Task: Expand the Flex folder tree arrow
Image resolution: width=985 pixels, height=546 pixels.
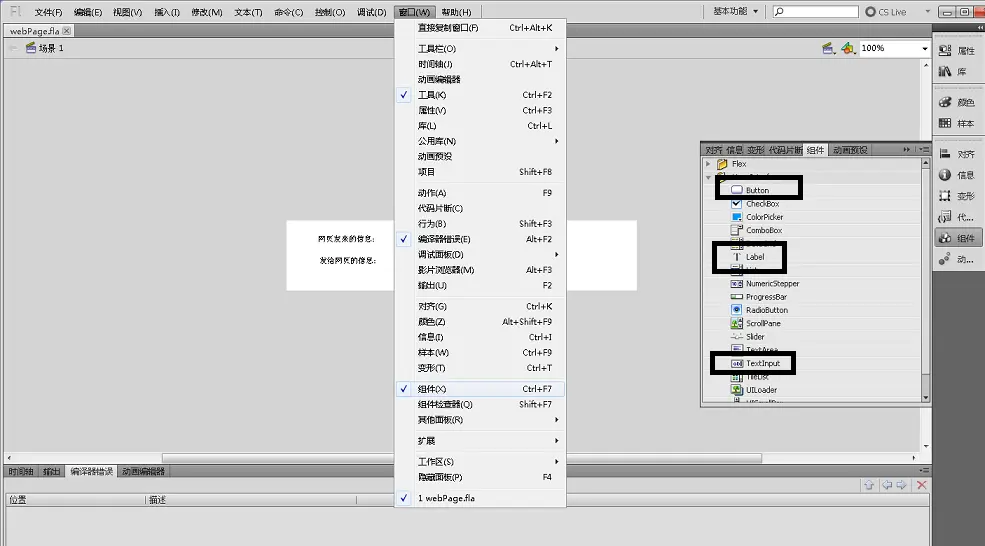Action: click(708, 164)
